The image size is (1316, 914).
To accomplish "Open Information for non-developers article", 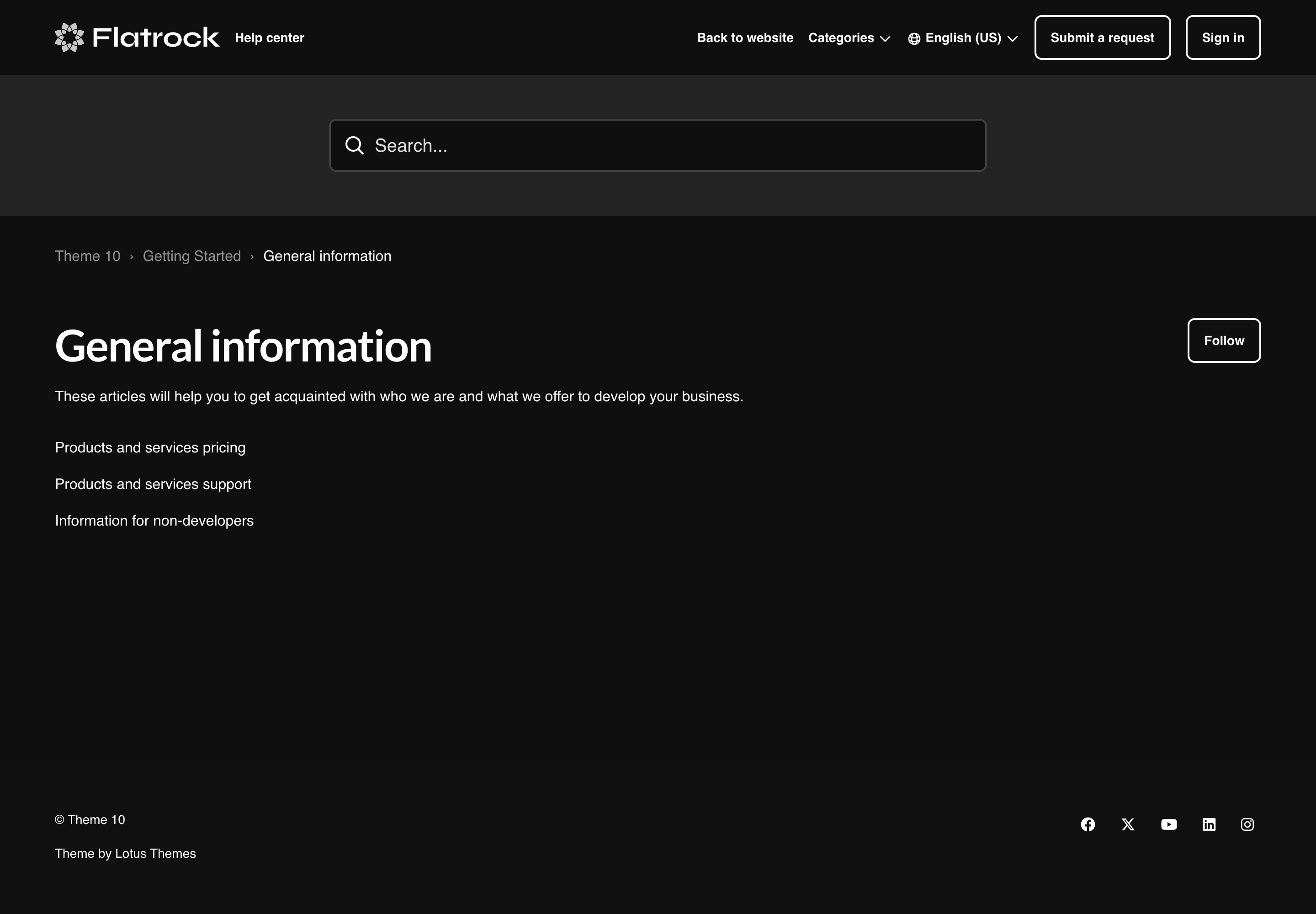I will coord(154,521).
